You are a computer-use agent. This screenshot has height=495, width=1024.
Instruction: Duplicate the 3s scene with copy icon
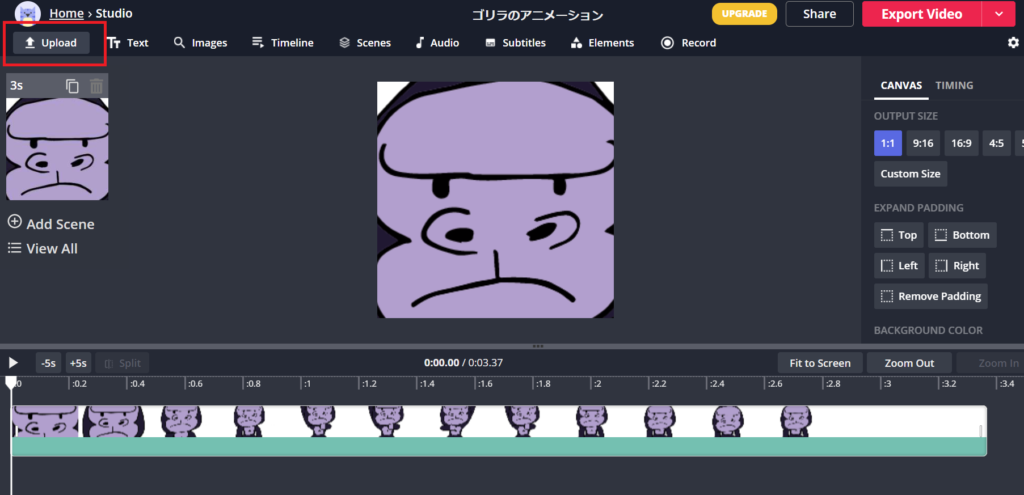pos(72,86)
